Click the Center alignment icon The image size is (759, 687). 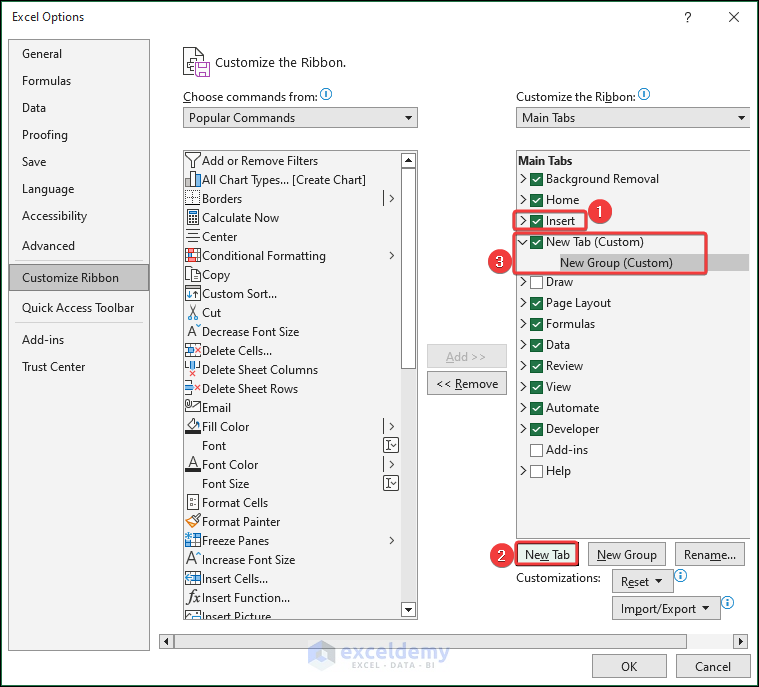[193, 236]
